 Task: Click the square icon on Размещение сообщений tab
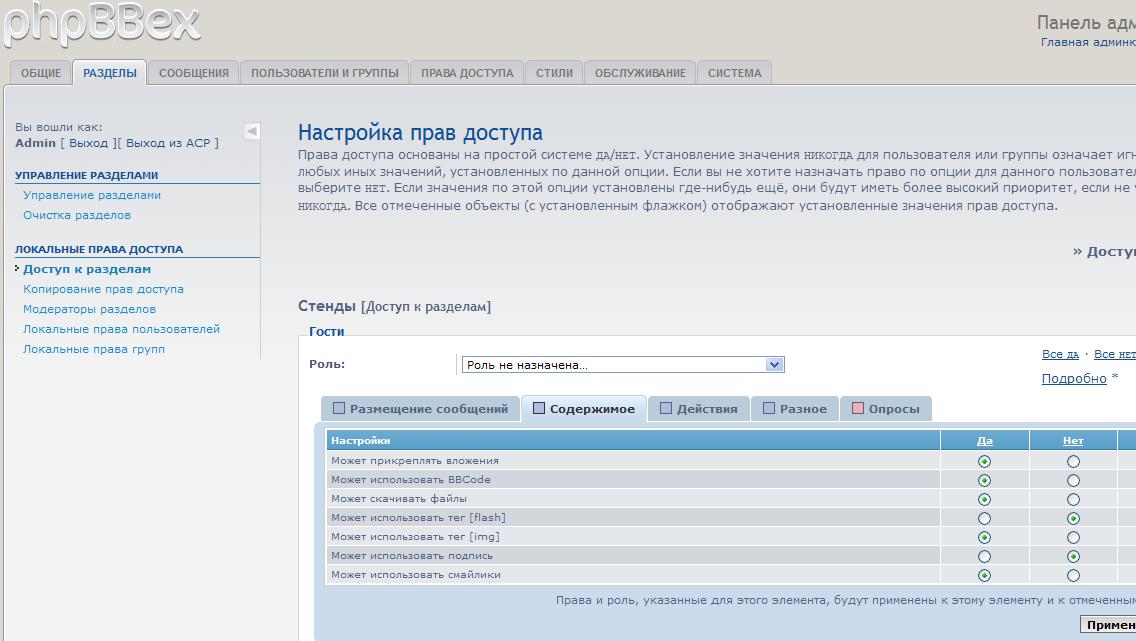[339, 408]
